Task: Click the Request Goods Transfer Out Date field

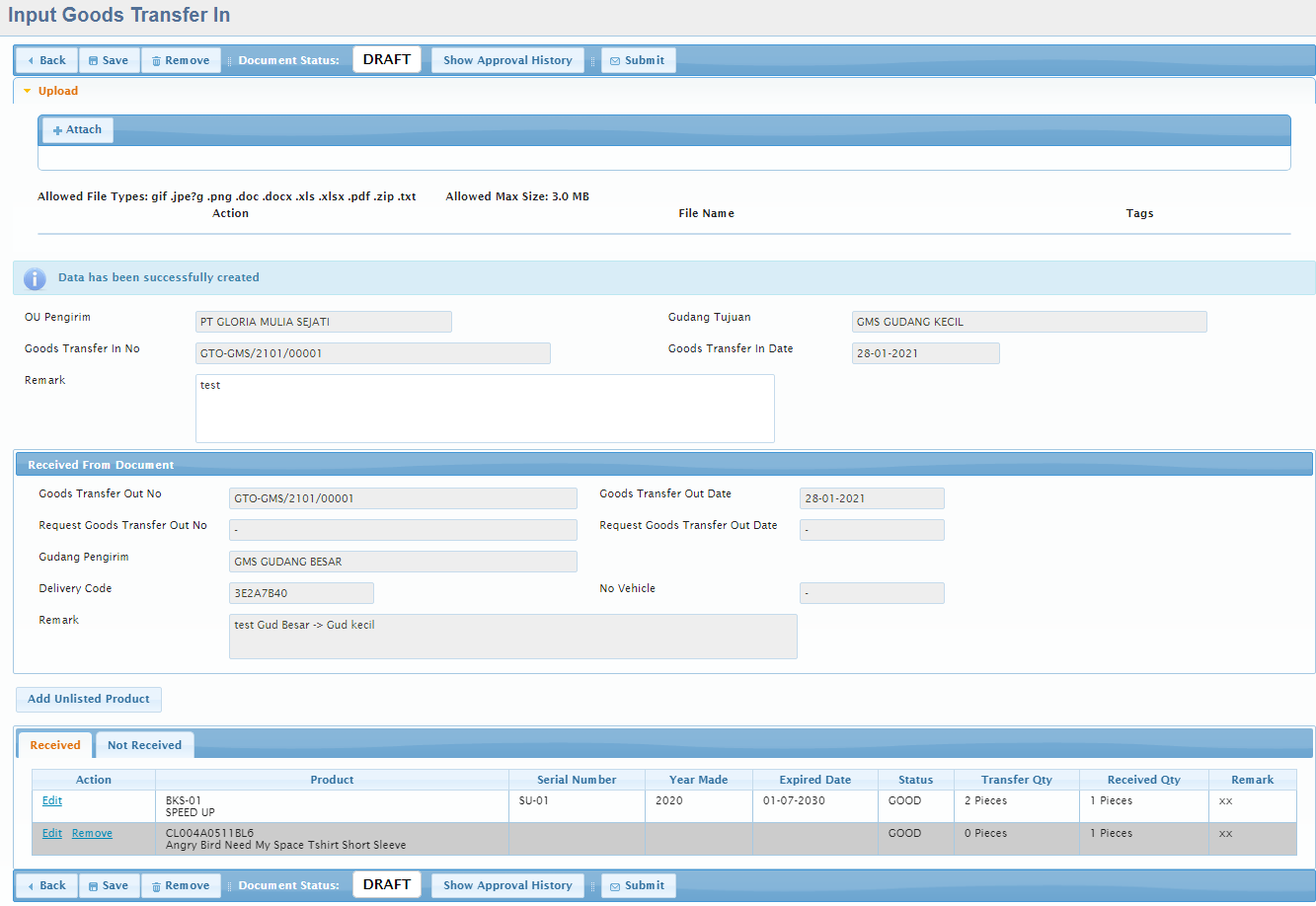Action: click(x=872, y=530)
